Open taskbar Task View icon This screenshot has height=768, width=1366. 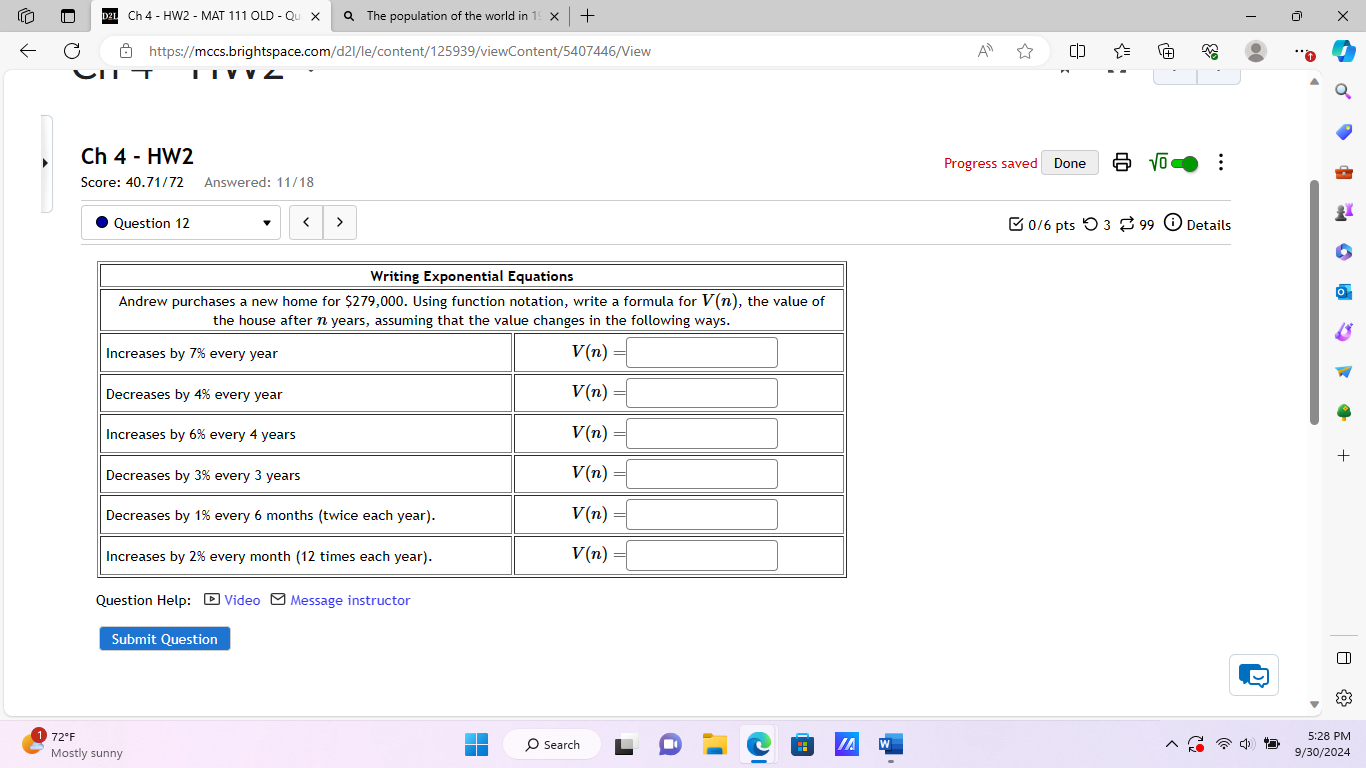point(626,744)
